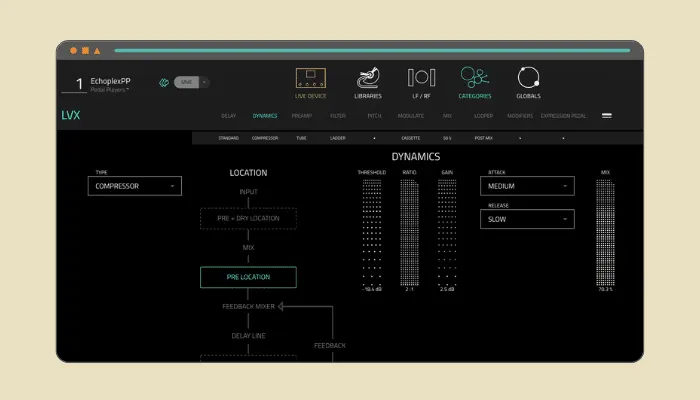
Task: Click the Mix percent value readout
Action: (605, 290)
